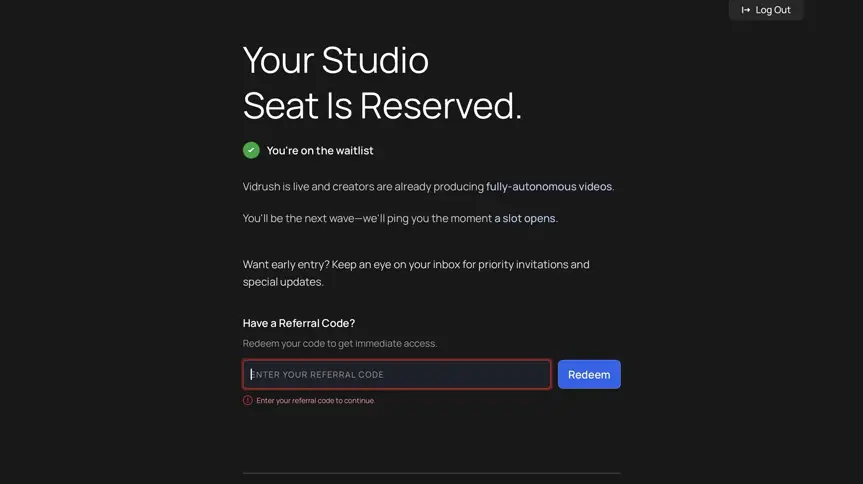Click the "Want early entry?" sentence

pos(286,264)
